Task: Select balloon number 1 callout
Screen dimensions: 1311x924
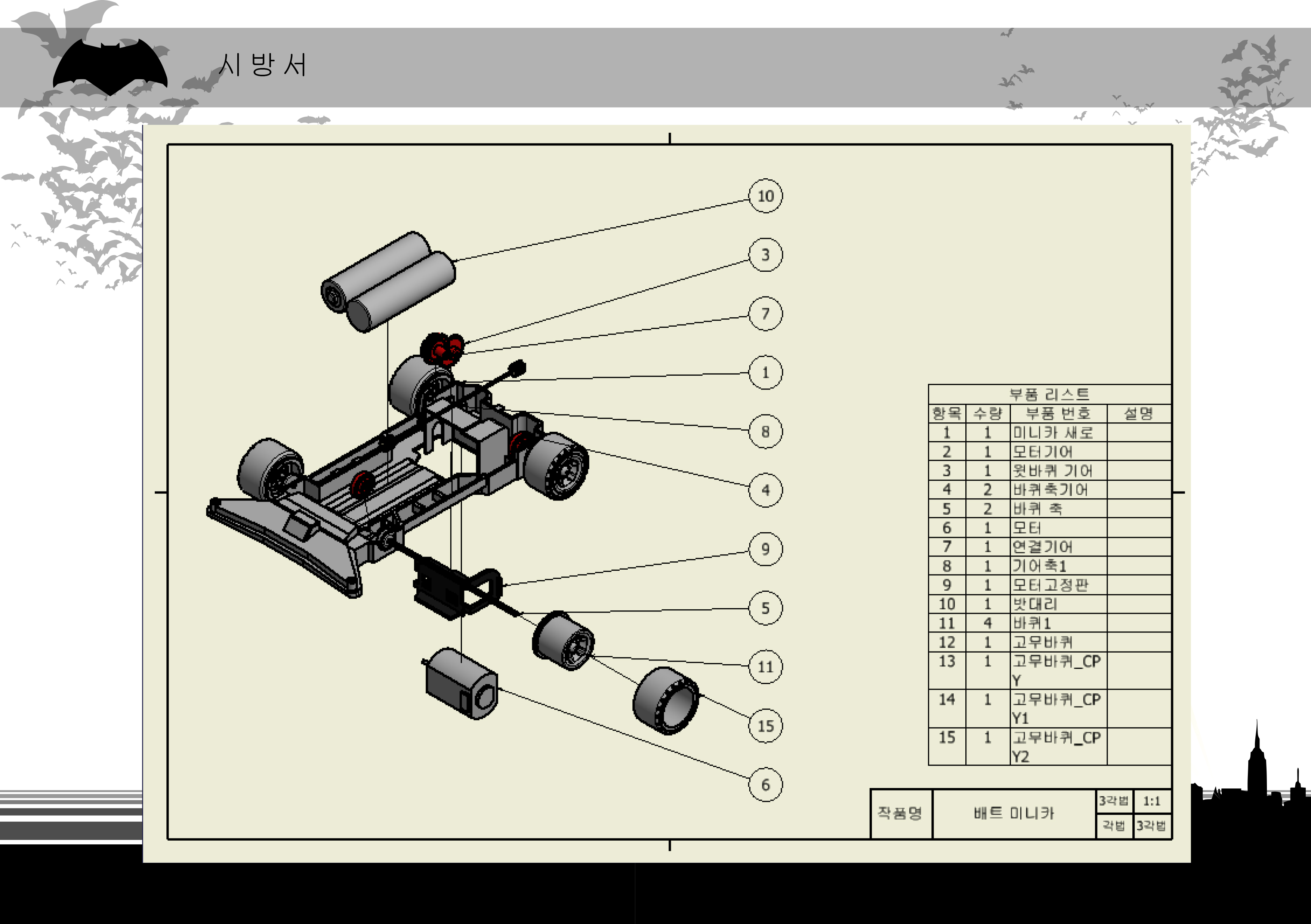Action: pyautogui.click(x=765, y=372)
